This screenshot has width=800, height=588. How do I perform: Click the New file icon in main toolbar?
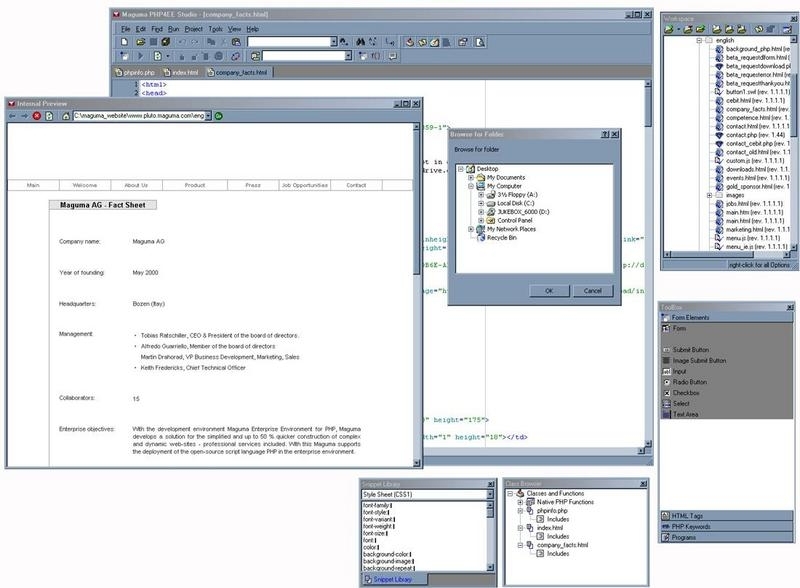point(124,42)
